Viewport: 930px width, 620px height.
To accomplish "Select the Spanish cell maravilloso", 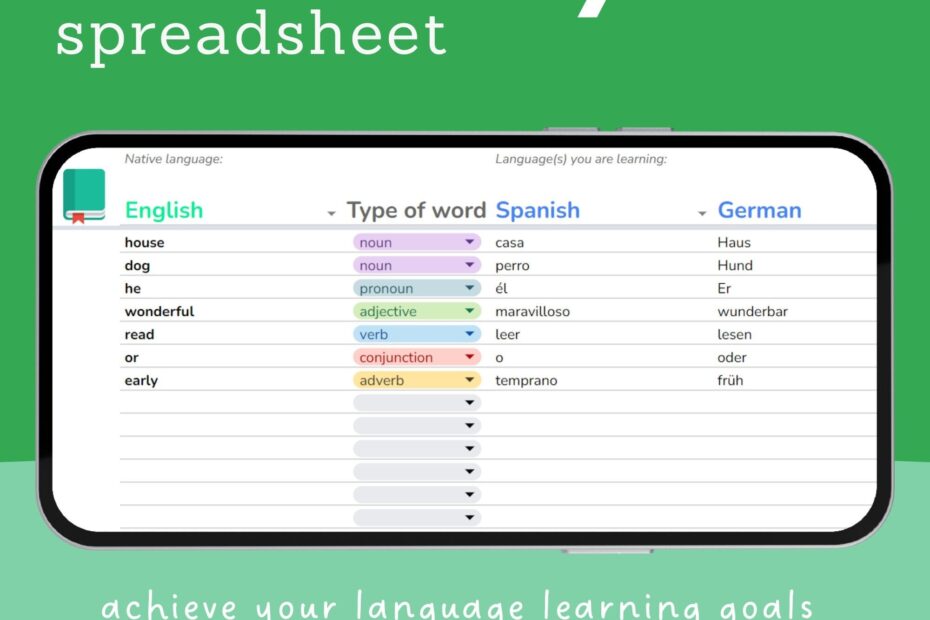I will coord(533,311).
